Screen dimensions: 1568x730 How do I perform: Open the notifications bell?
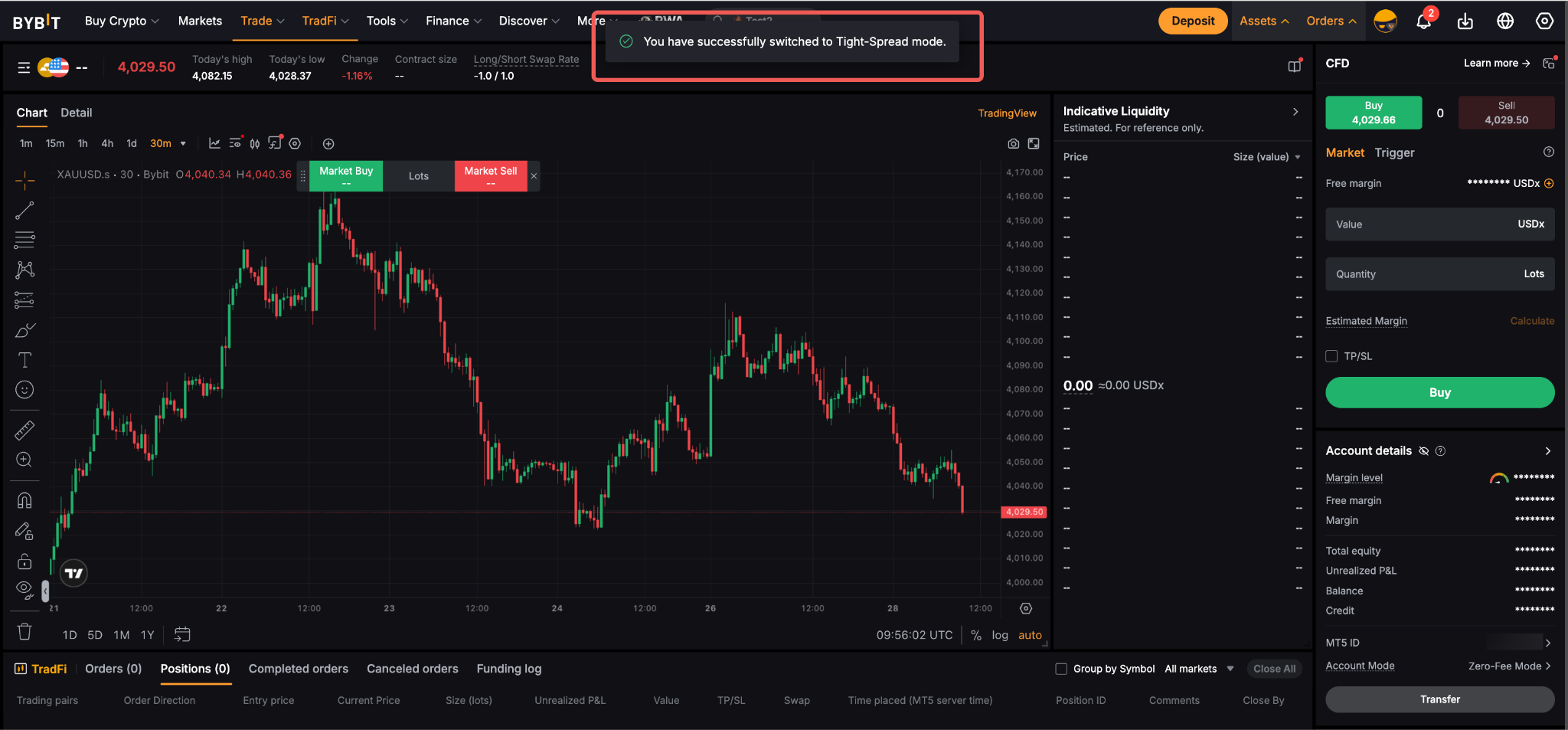coord(1424,21)
